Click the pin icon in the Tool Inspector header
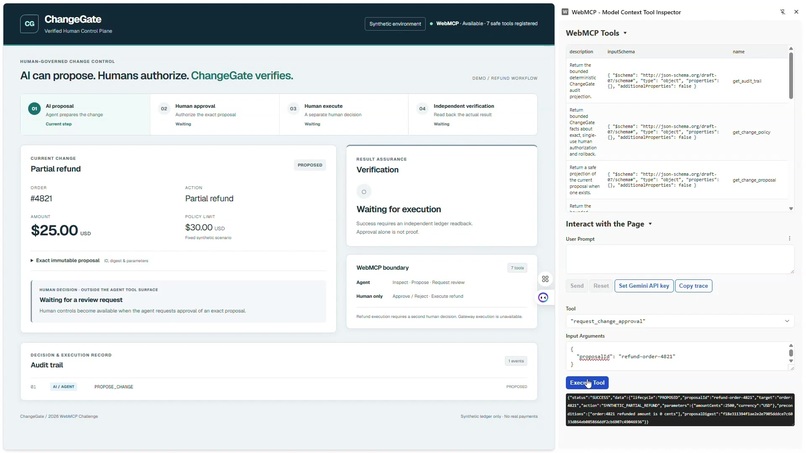This screenshot has width=806, height=453. (x=782, y=12)
